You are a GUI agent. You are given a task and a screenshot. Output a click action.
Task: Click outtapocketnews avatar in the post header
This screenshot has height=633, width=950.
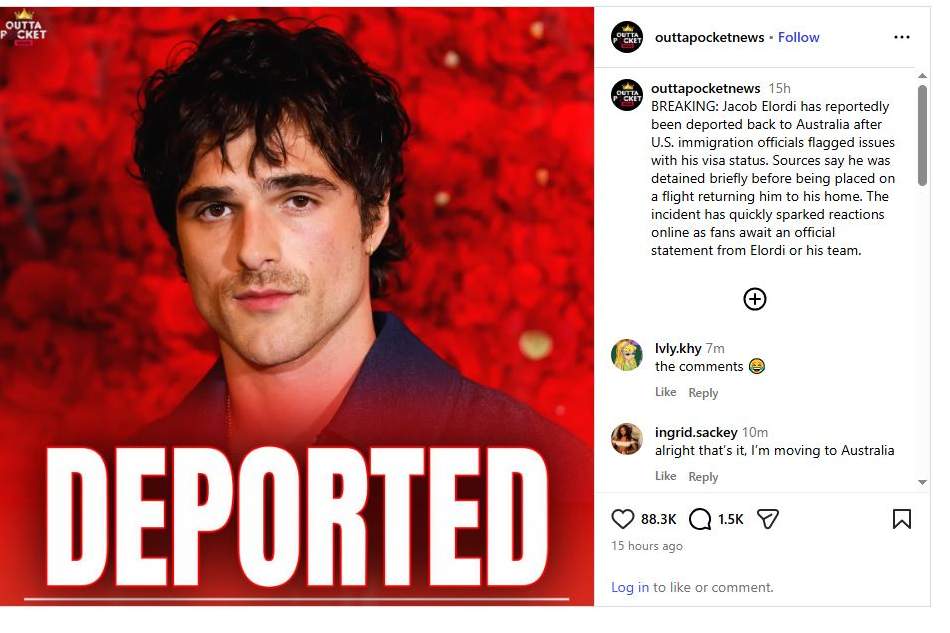point(627,37)
